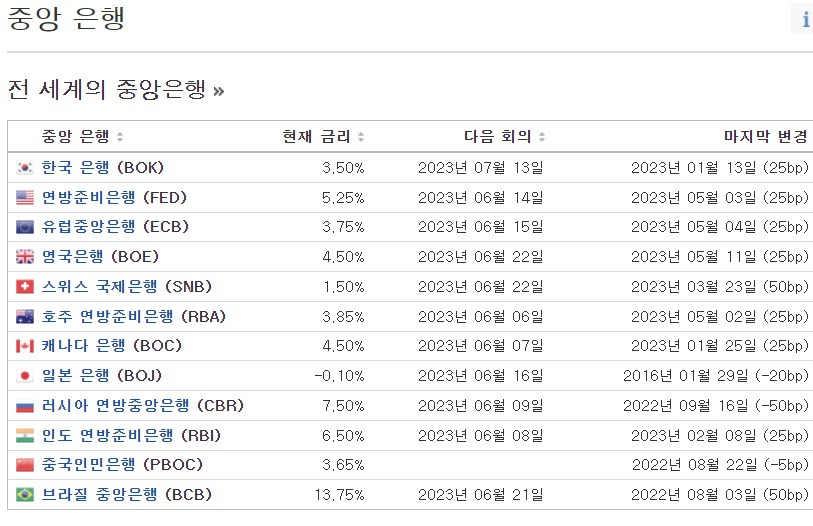
Task: Click BCB last change 2022년 08월 03일 (50bp)
Action: point(720,495)
